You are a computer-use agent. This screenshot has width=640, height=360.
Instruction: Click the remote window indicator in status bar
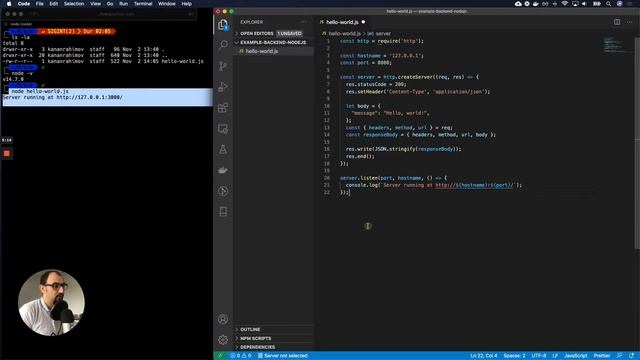click(220, 356)
